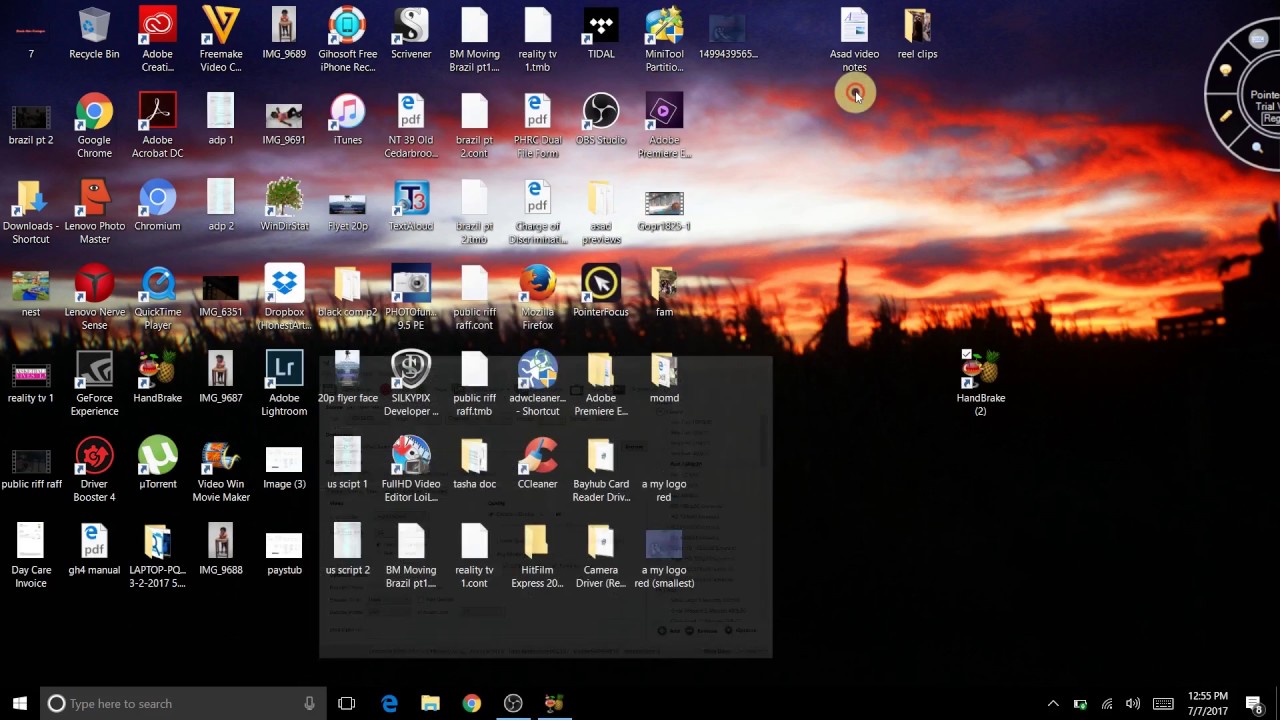Click PointerFocus magnifier tool
Image resolution: width=1280 pixels, height=720 pixels.
pyautogui.click(x=1257, y=148)
